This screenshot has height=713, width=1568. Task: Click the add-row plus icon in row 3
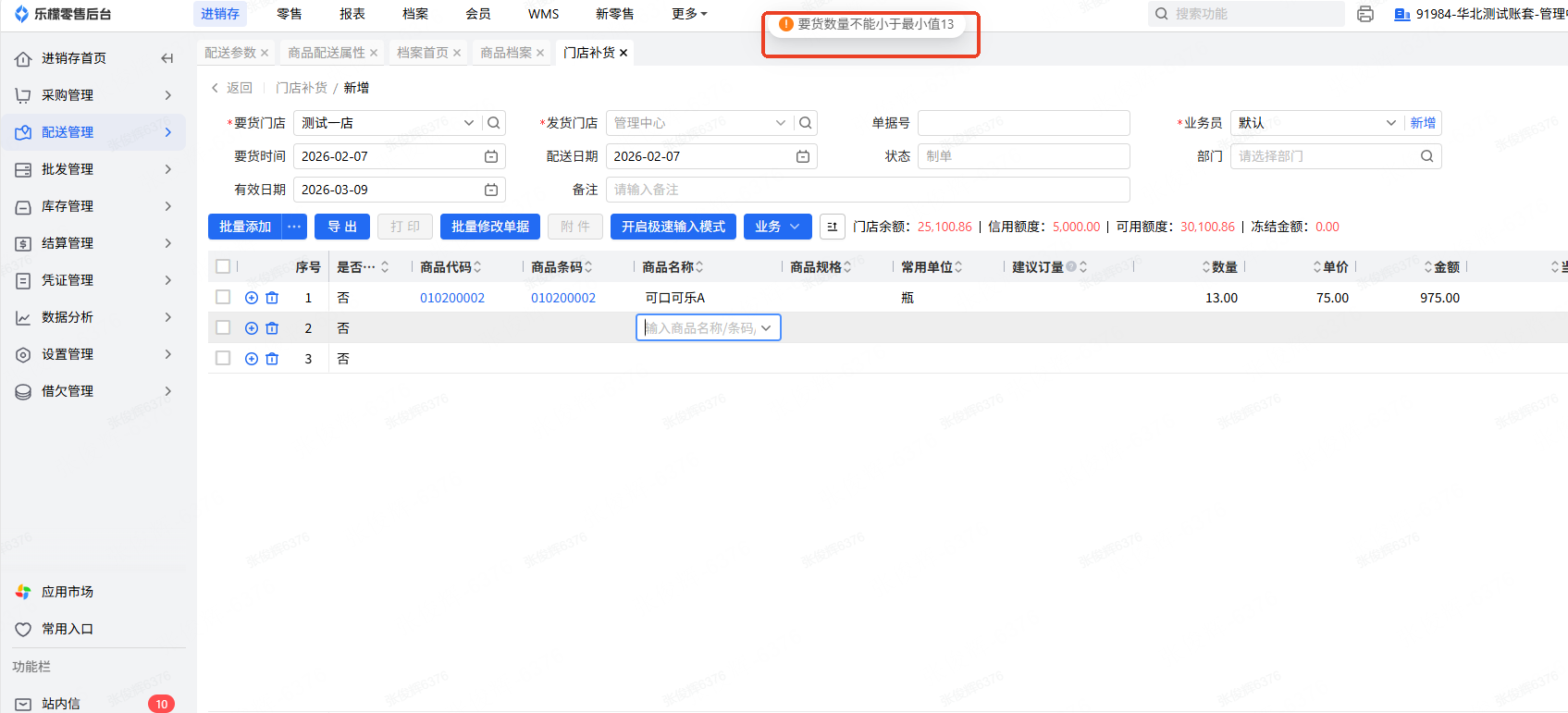252,359
